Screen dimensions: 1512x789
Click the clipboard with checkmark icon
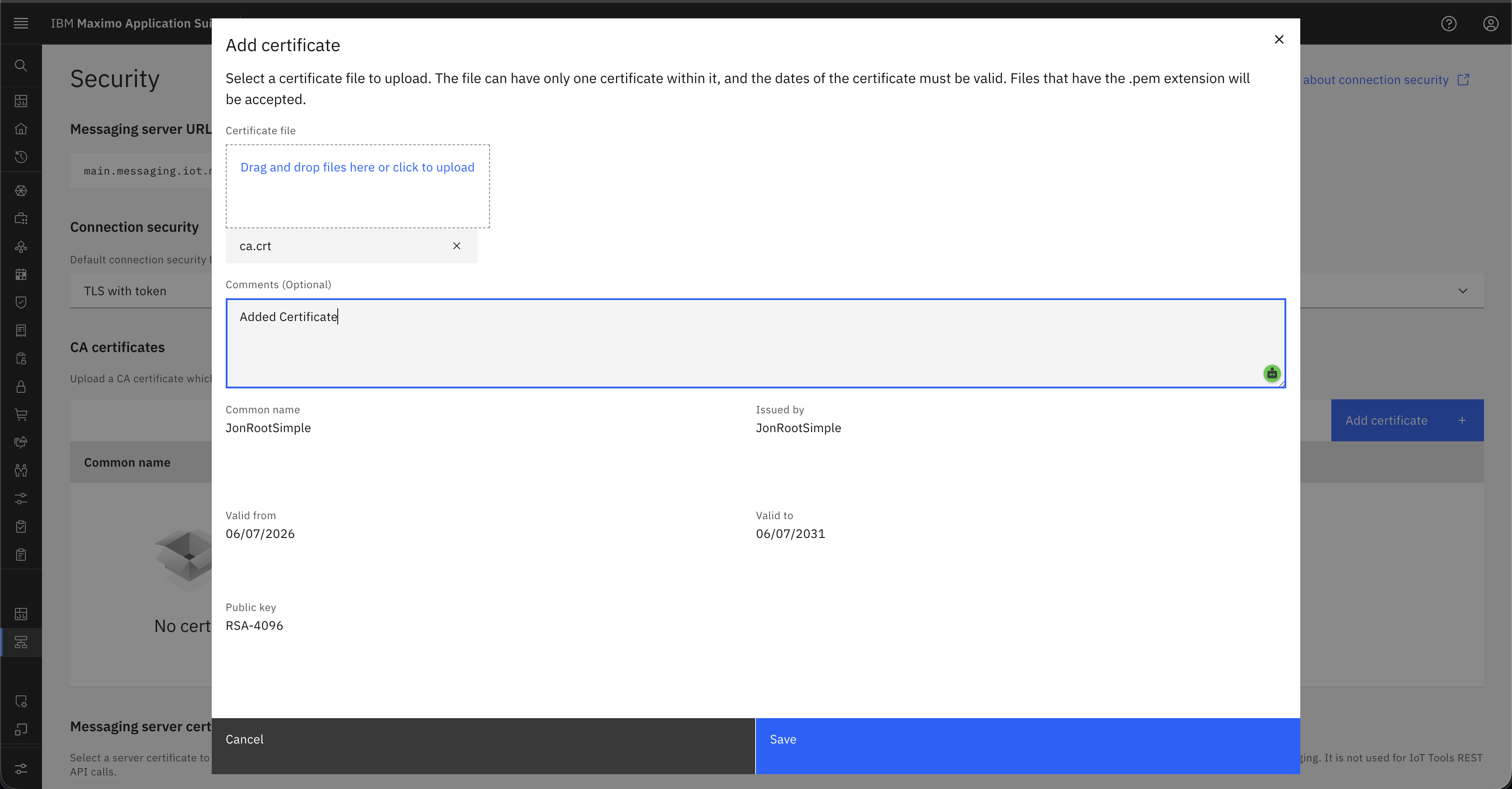point(21,527)
